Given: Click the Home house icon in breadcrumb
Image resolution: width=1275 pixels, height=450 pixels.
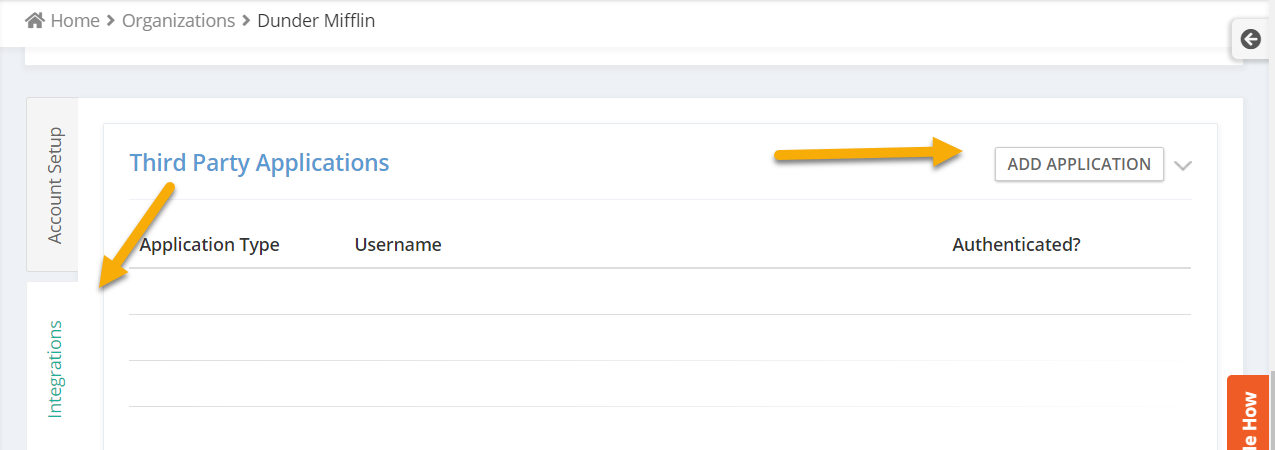Looking at the screenshot, I should [35, 20].
